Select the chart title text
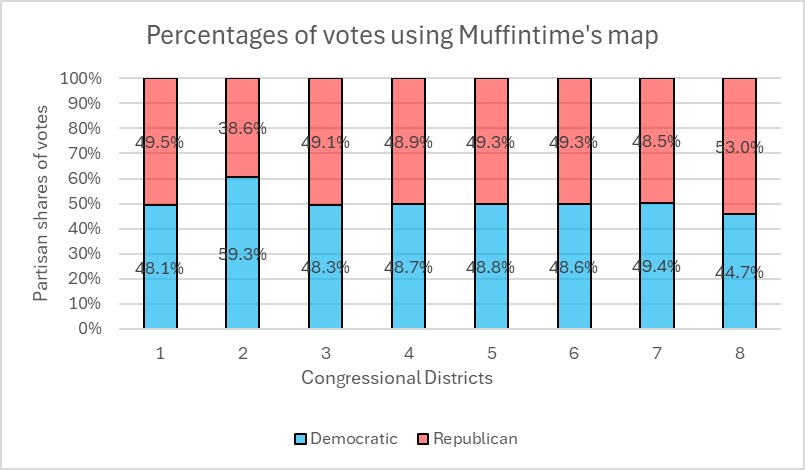805x470 pixels. [x=402, y=36]
